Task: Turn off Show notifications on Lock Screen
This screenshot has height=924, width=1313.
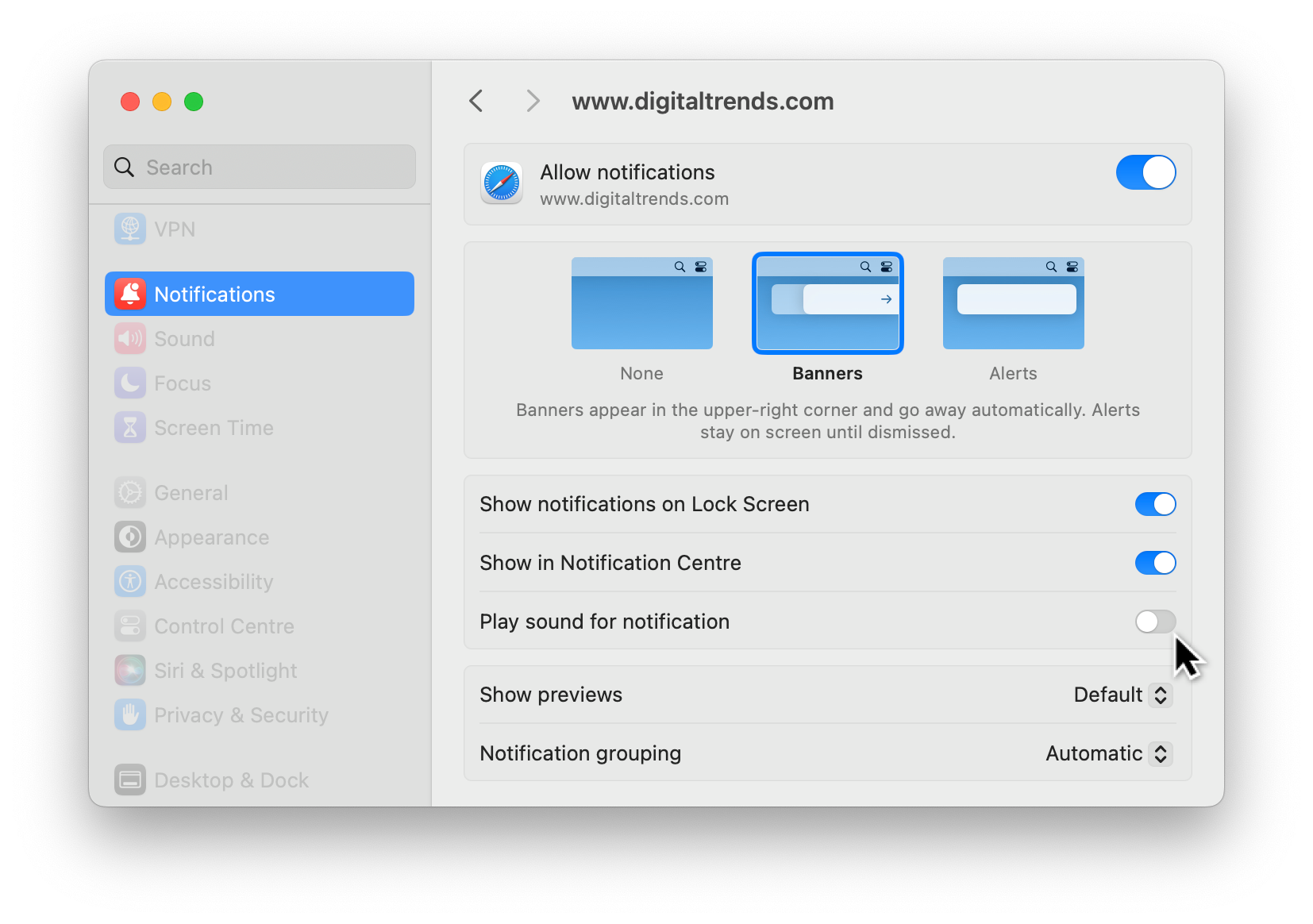Action: (1154, 504)
